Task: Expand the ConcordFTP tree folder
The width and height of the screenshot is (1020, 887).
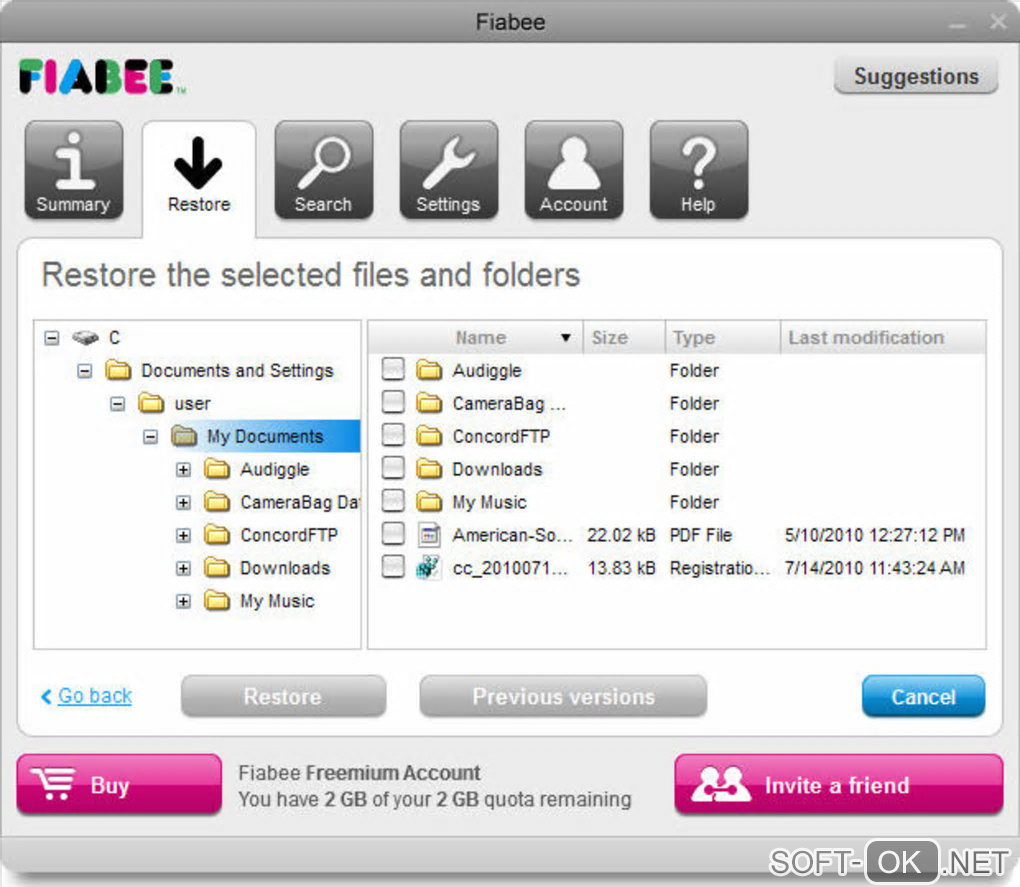Action: [183, 535]
